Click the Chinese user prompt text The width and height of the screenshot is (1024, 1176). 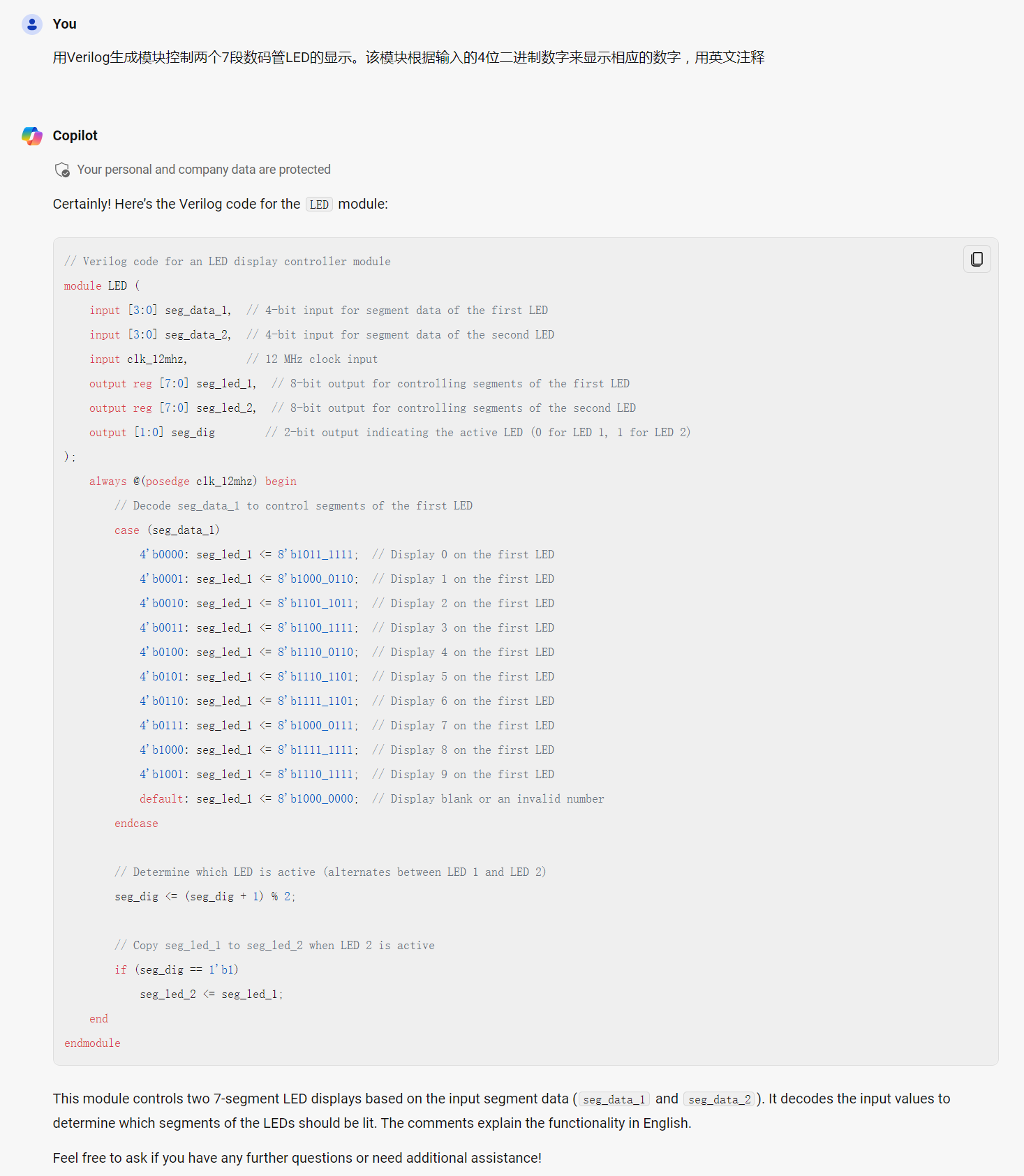click(408, 57)
